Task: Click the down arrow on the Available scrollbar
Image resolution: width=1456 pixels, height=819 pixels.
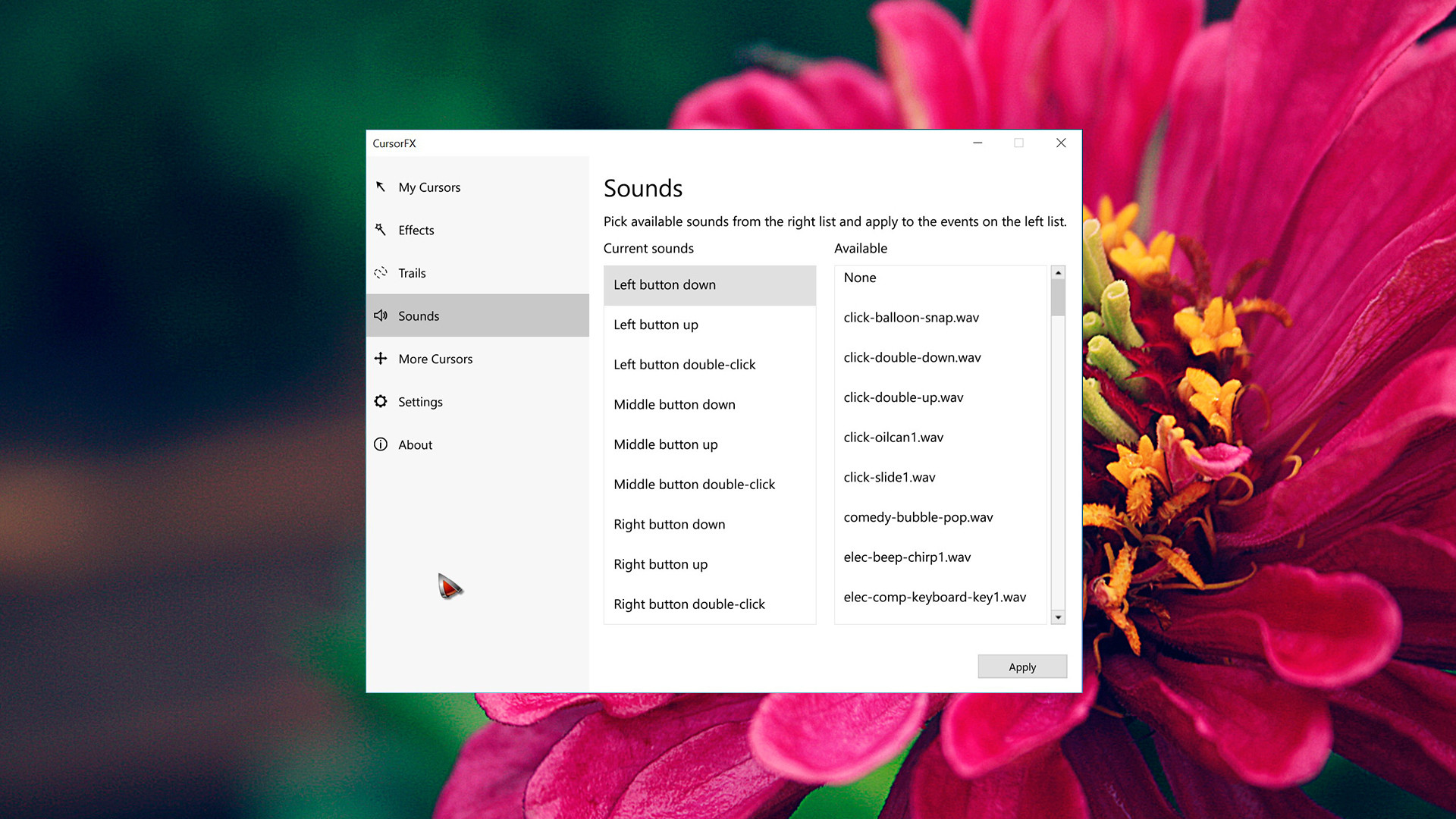Action: tap(1058, 617)
